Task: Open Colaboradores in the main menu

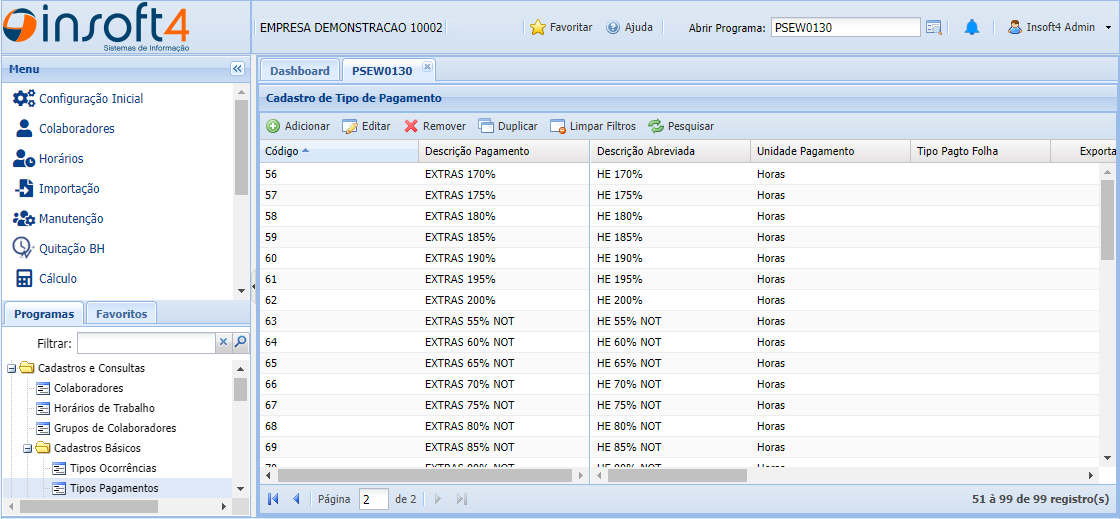Action: coord(76,128)
